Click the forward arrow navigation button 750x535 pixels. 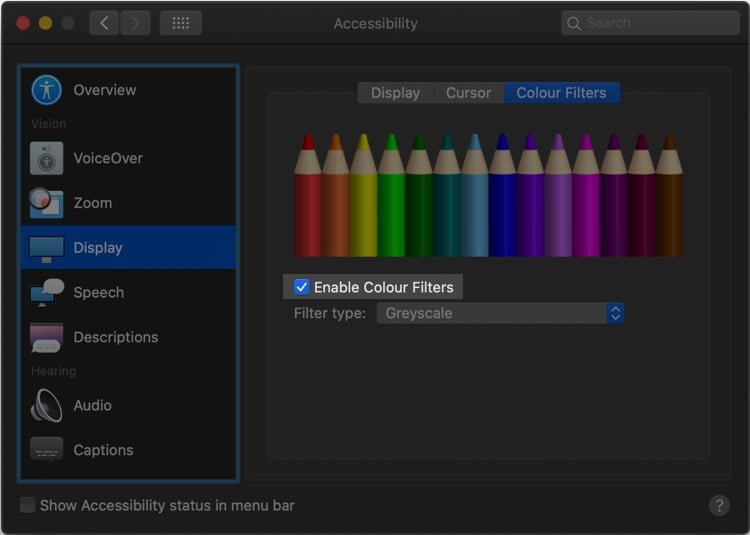pyautogui.click(x=135, y=23)
